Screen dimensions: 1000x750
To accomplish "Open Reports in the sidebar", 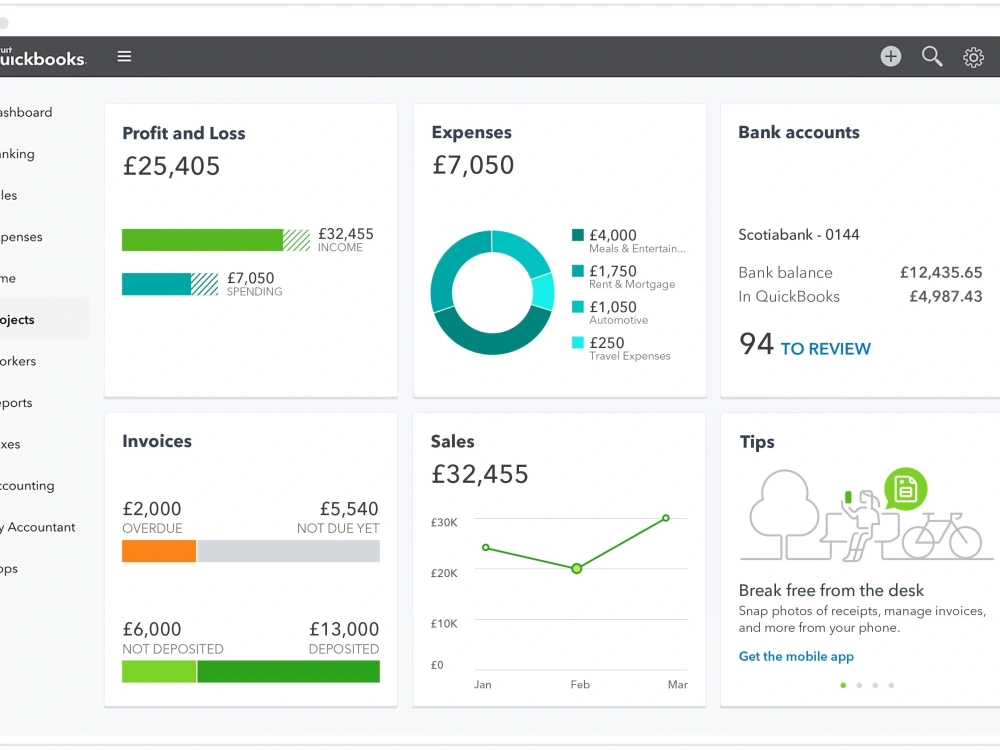I will point(16,402).
